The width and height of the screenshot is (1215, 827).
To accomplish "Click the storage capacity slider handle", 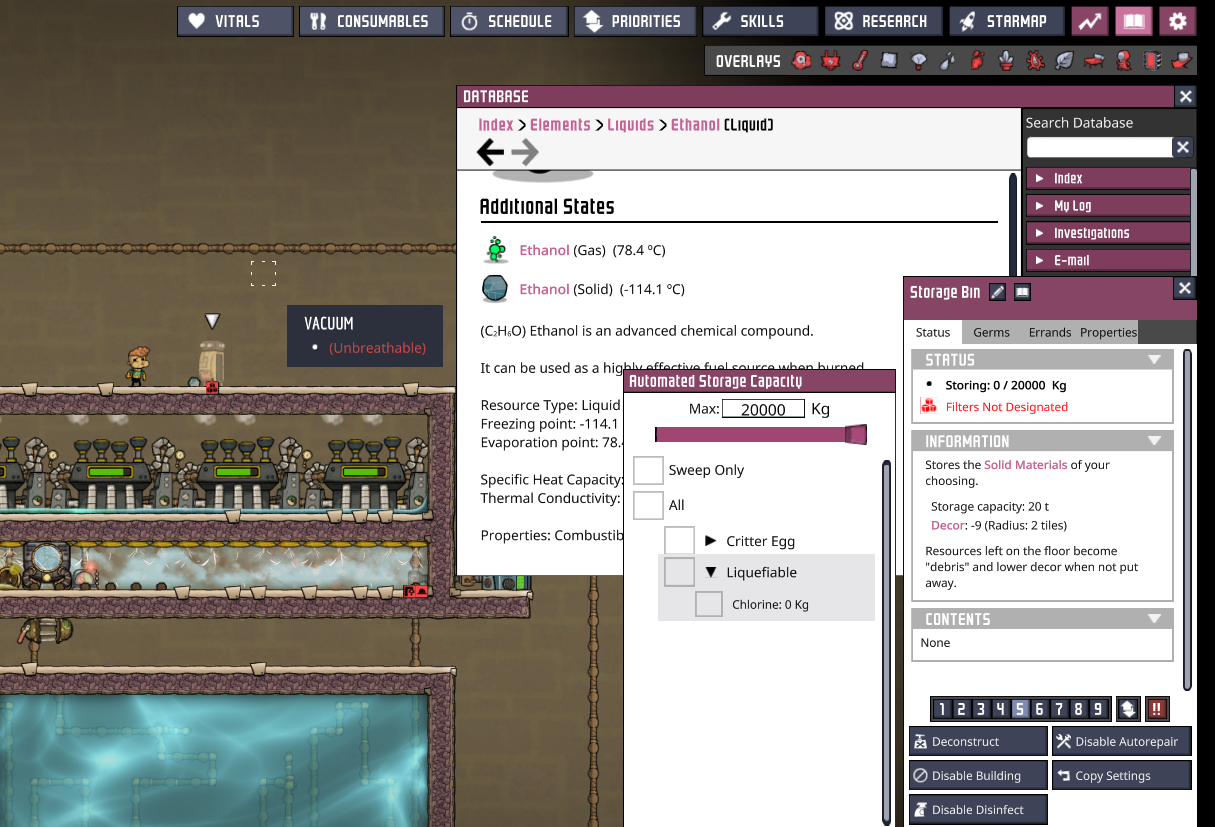I will [855, 434].
